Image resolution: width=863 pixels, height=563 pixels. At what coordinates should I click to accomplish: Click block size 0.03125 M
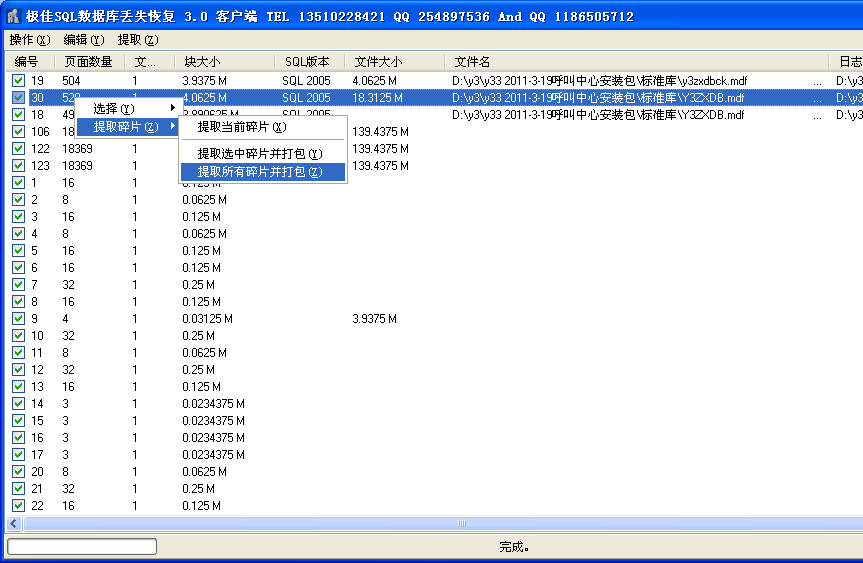[207, 319]
